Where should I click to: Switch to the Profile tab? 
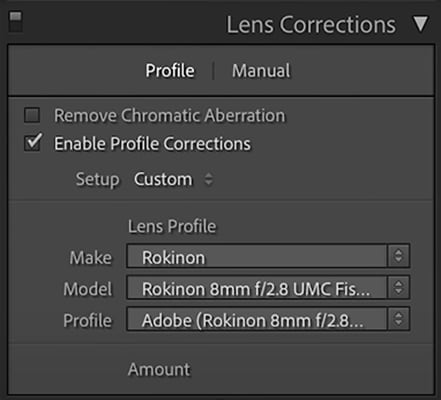pos(170,71)
